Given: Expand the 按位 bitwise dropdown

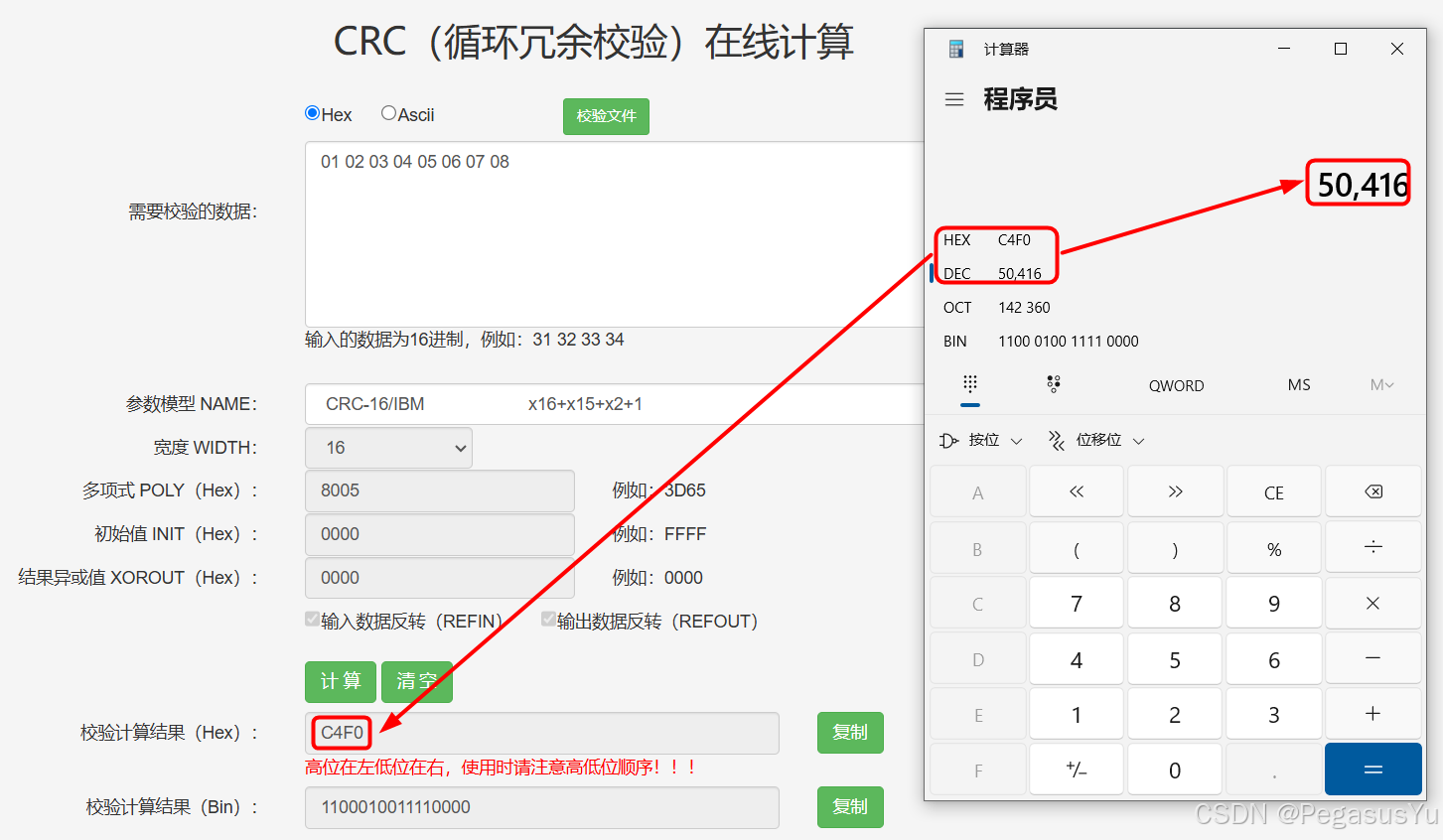Looking at the screenshot, I should (981, 440).
